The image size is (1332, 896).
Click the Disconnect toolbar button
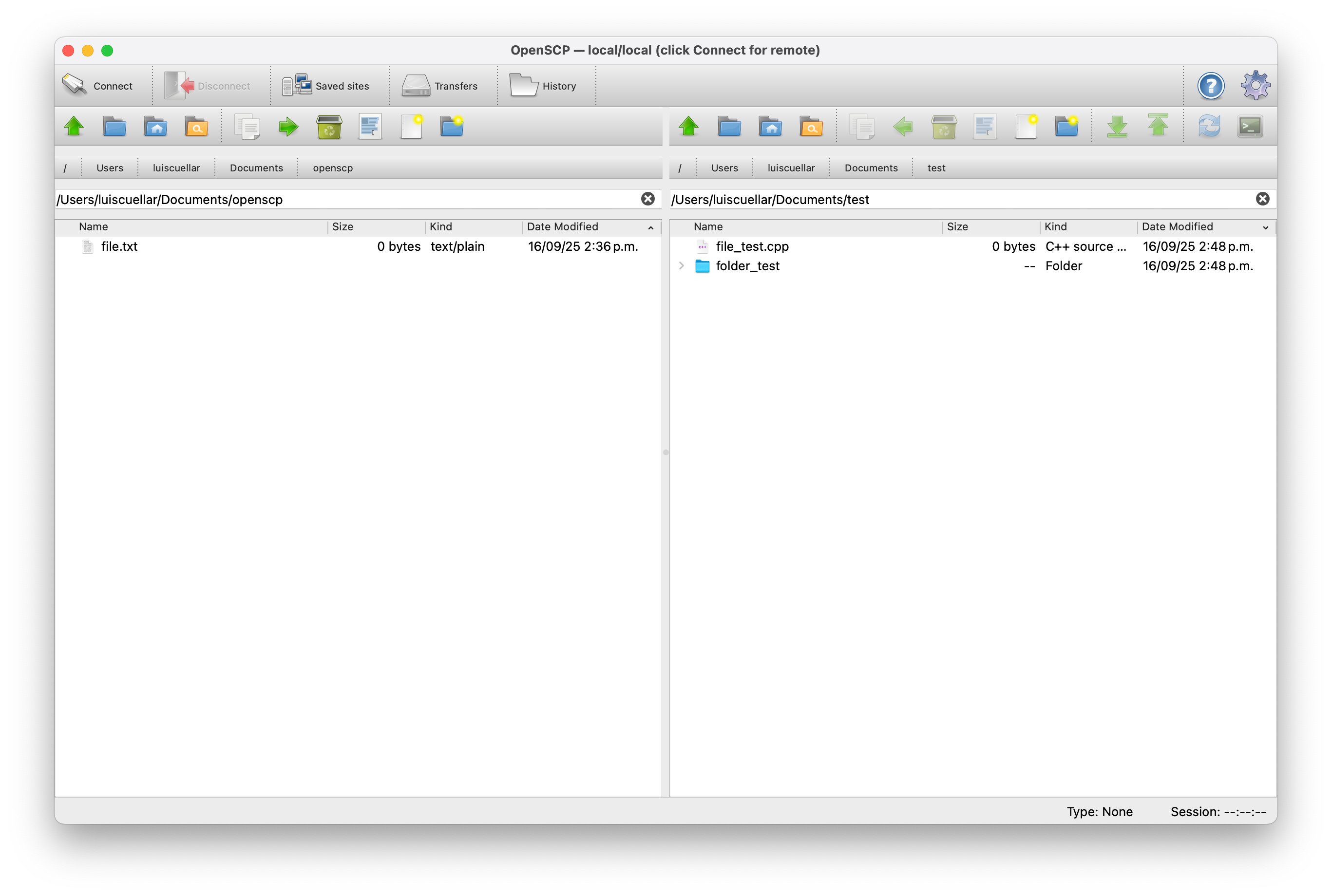(208, 86)
